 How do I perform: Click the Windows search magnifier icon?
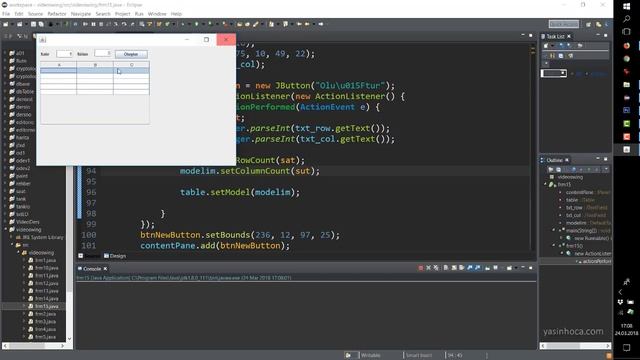[x=627, y=19]
